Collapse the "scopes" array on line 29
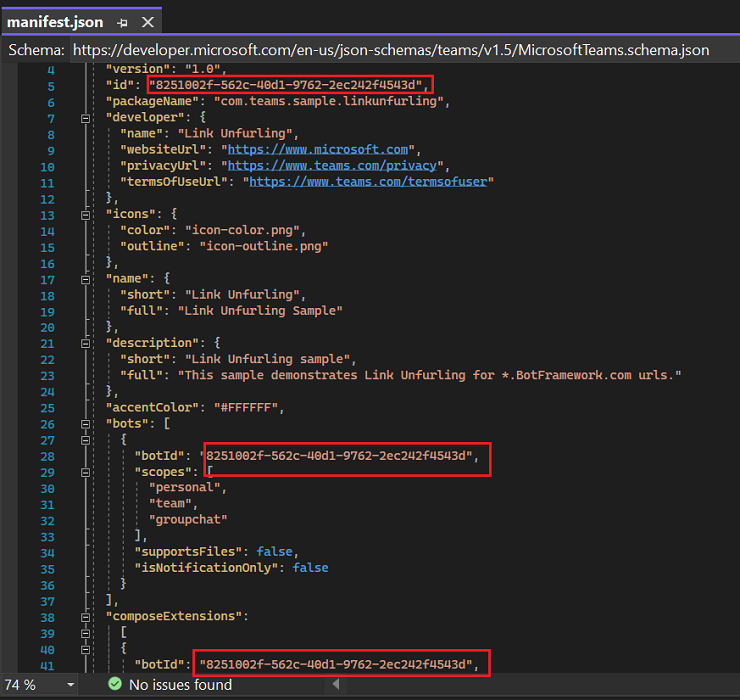Image resolution: width=740 pixels, height=700 pixels. point(85,472)
